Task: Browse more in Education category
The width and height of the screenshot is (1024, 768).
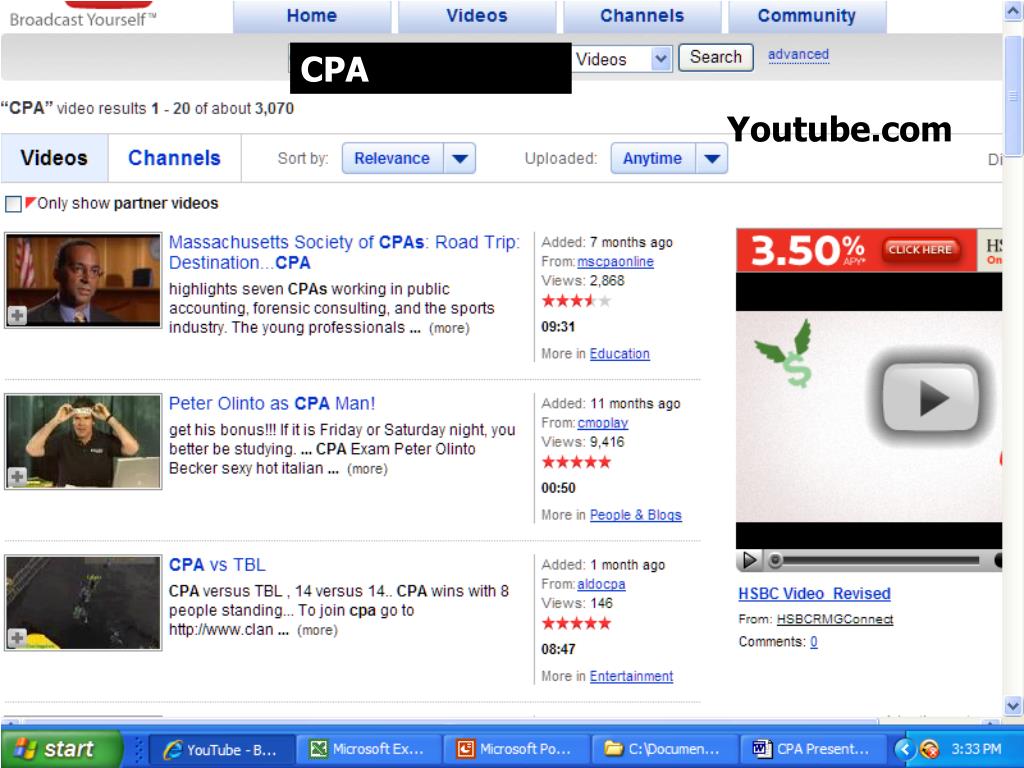Action: (620, 354)
